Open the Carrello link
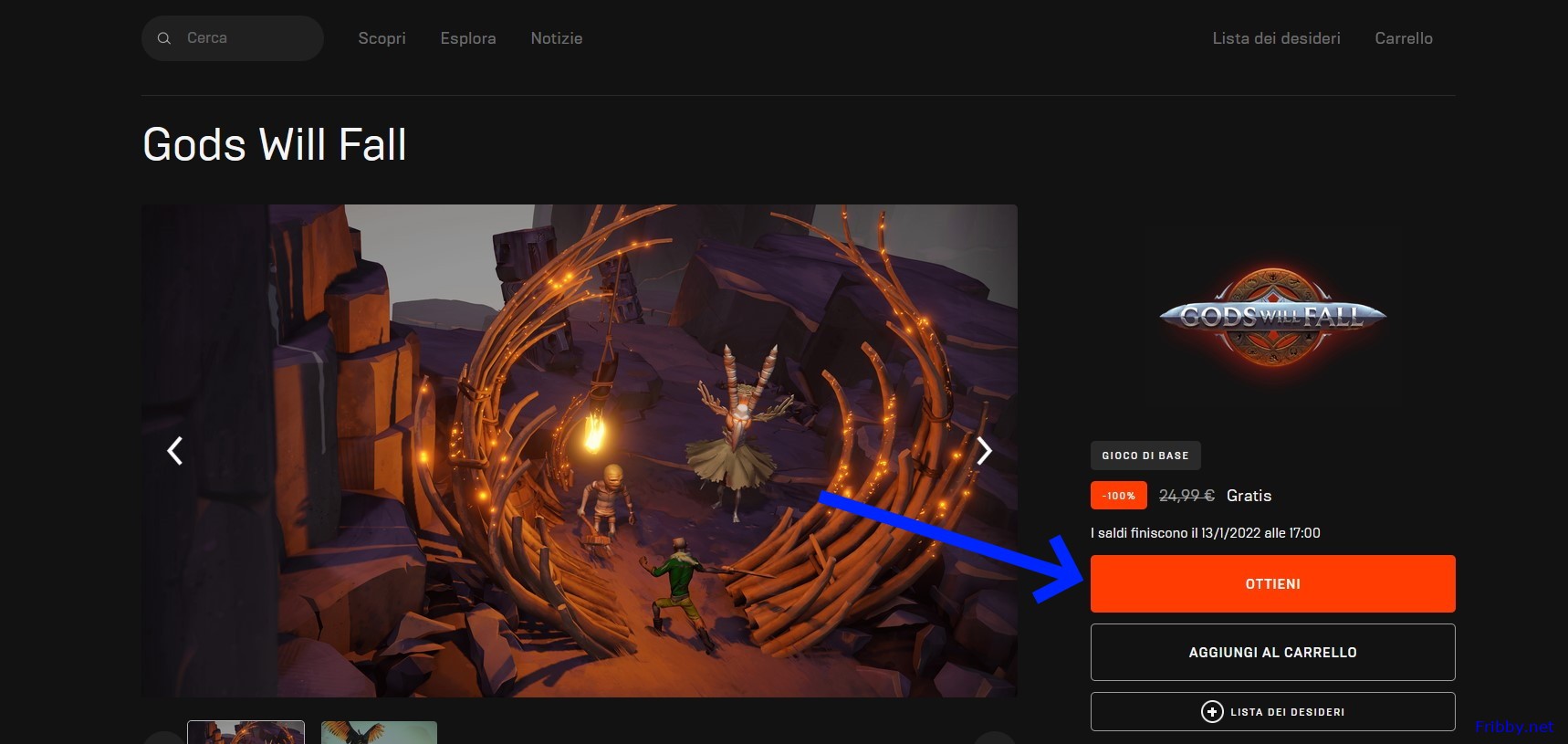The width and height of the screenshot is (1568, 744). [x=1404, y=38]
